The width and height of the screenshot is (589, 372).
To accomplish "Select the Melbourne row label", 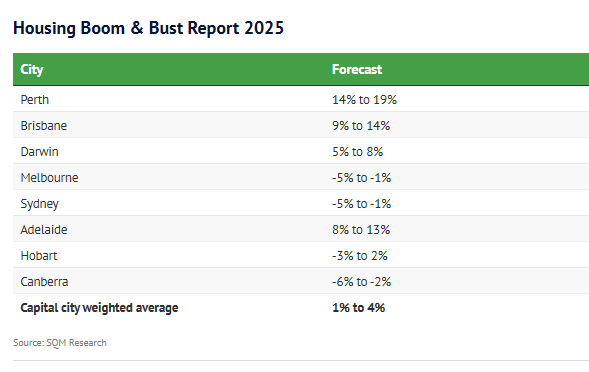I will coord(49,177).
